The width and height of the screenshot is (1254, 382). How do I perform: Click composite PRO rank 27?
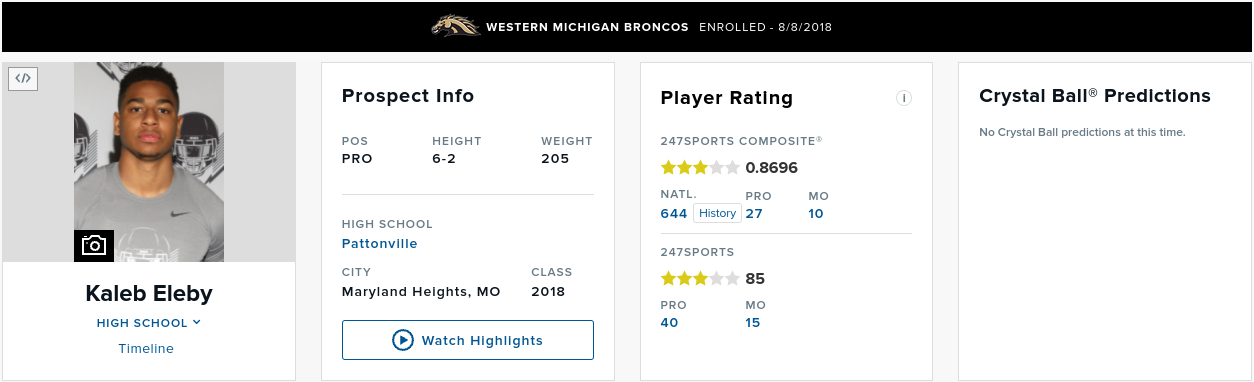(x=755, y=213)
